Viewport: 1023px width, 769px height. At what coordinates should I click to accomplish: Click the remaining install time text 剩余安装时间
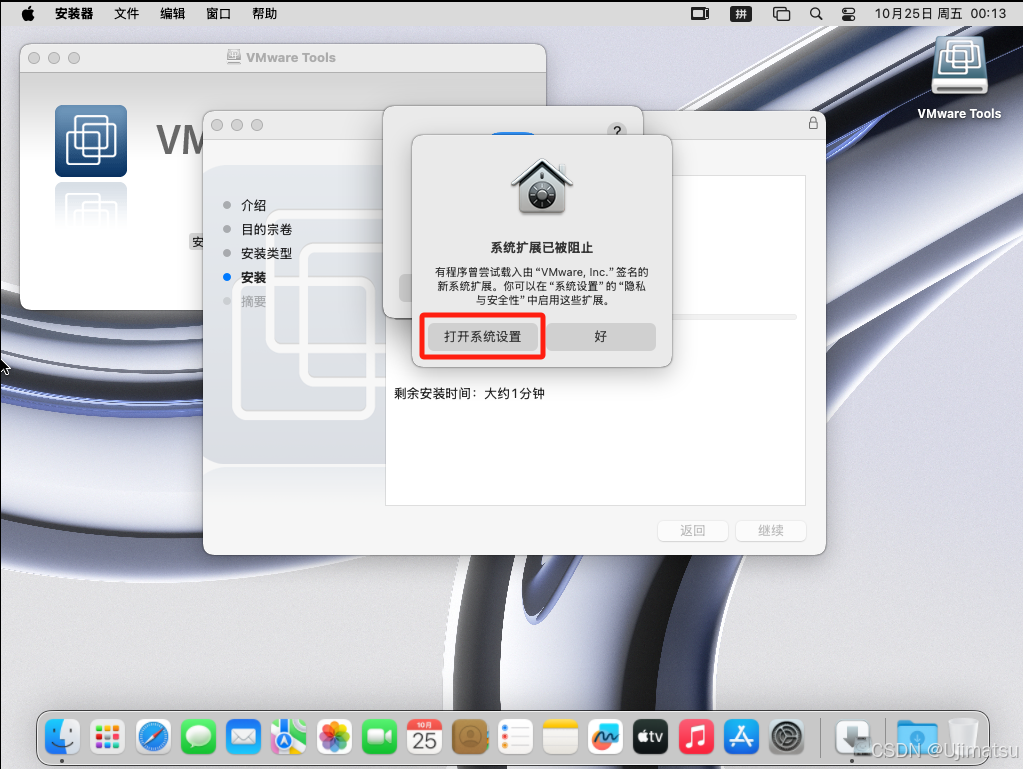(x=469, y=393)
